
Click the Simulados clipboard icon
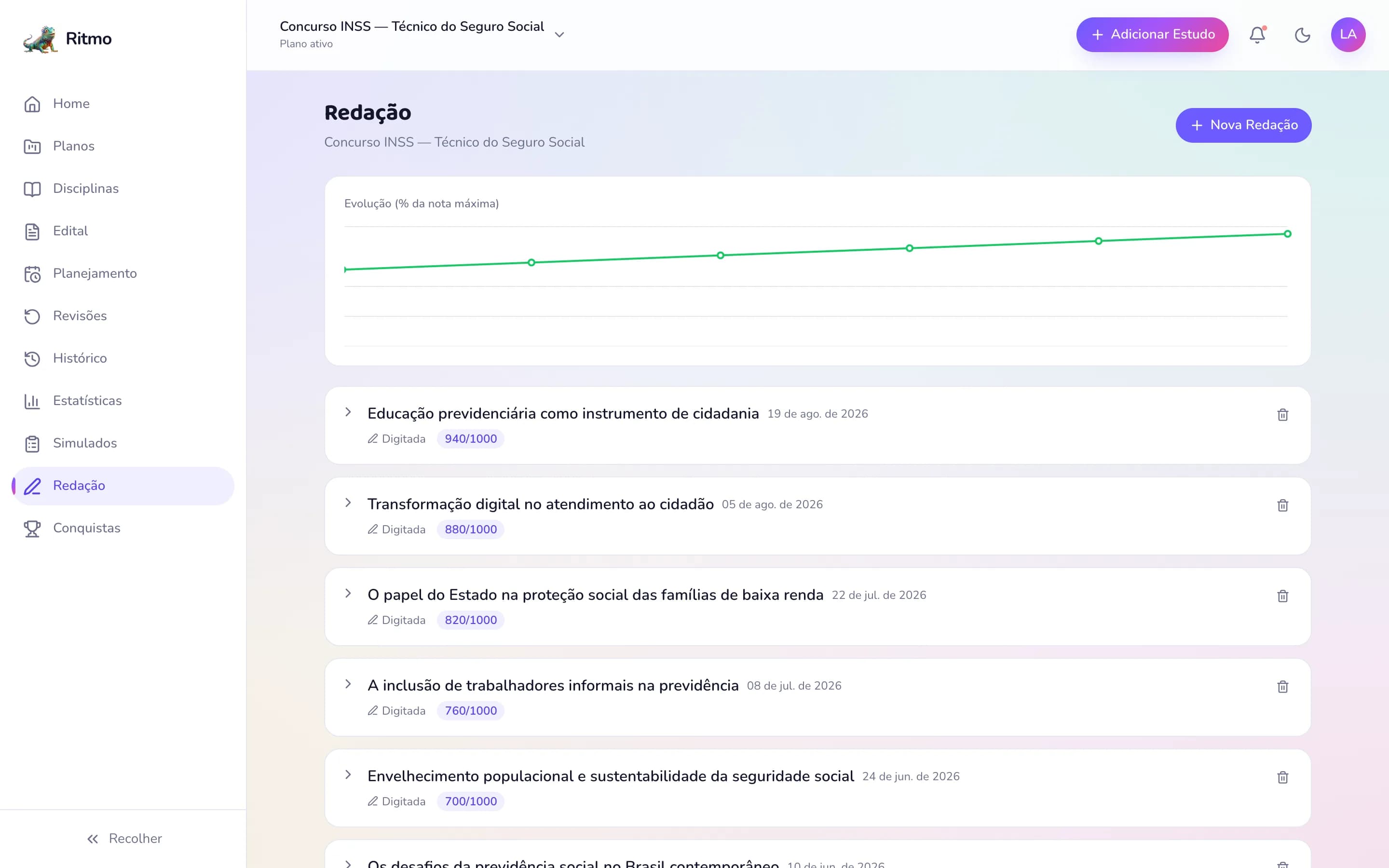(x=32, y=444)
